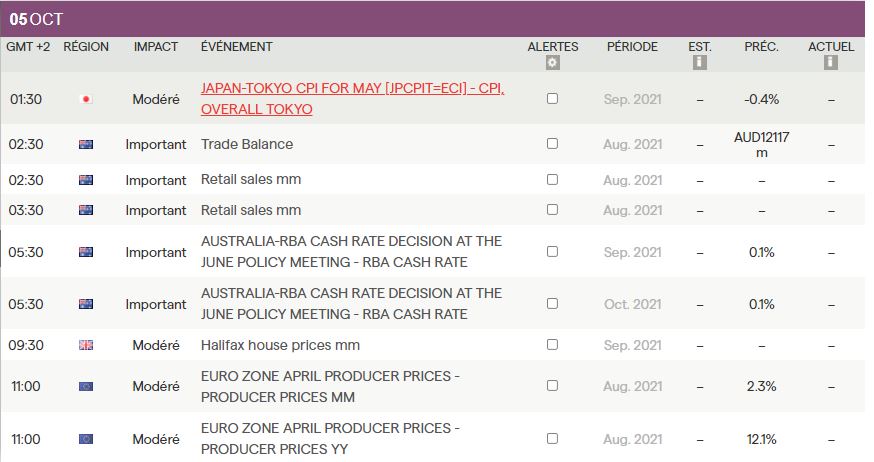Click the New Zealand flag at 03:30

tap(86, 210)
